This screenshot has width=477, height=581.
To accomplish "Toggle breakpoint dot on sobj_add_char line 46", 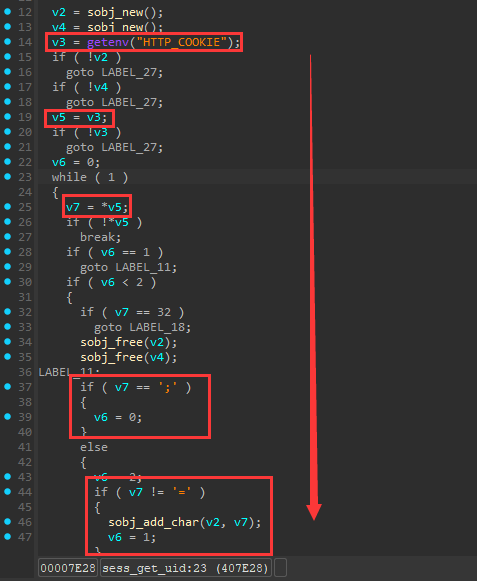I will (7, 521).
